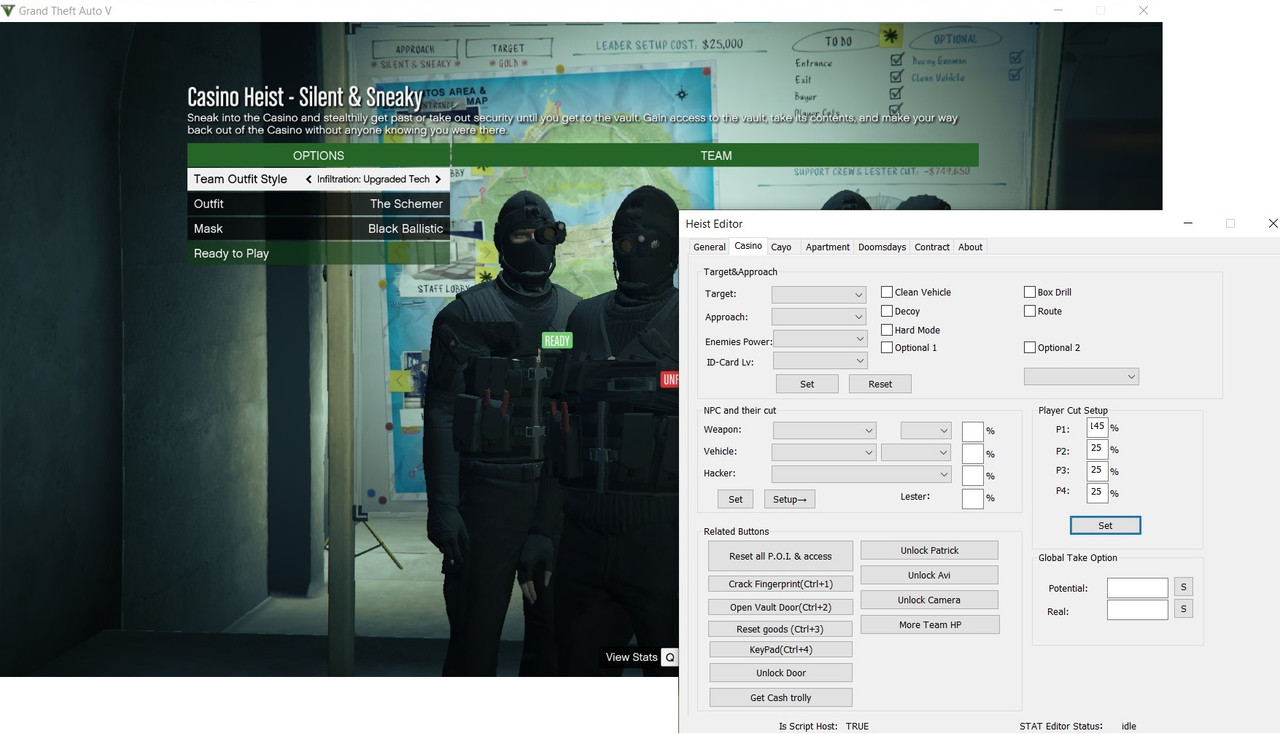Enable Hard Mode checkbox
This screenshot has height=734, width=1280.
887,329
